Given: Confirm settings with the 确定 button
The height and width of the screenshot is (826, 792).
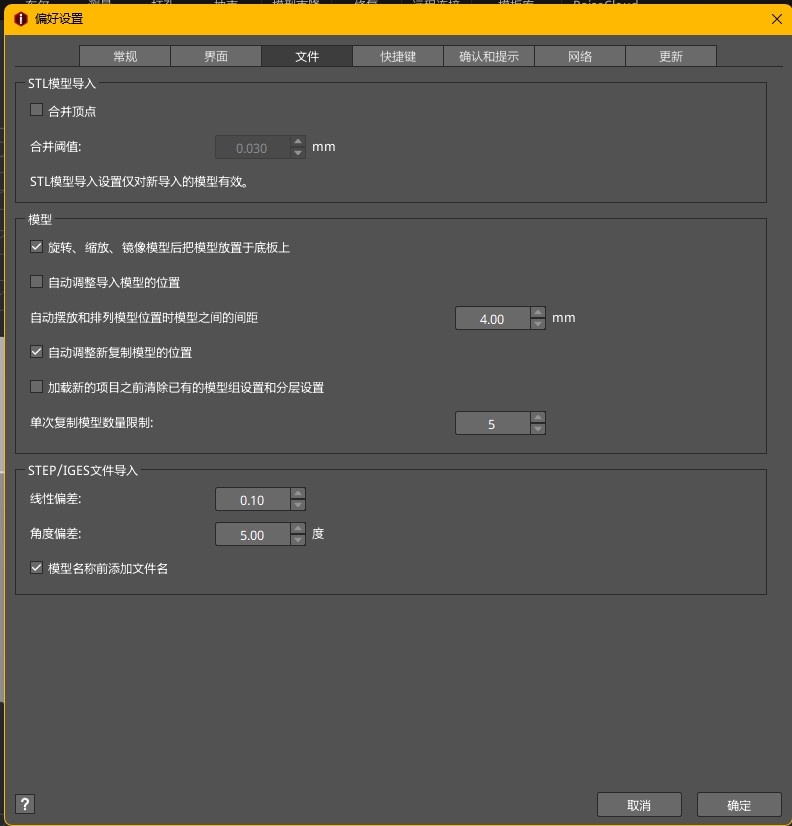Looking at the screenshot, I should pos(739,804).
